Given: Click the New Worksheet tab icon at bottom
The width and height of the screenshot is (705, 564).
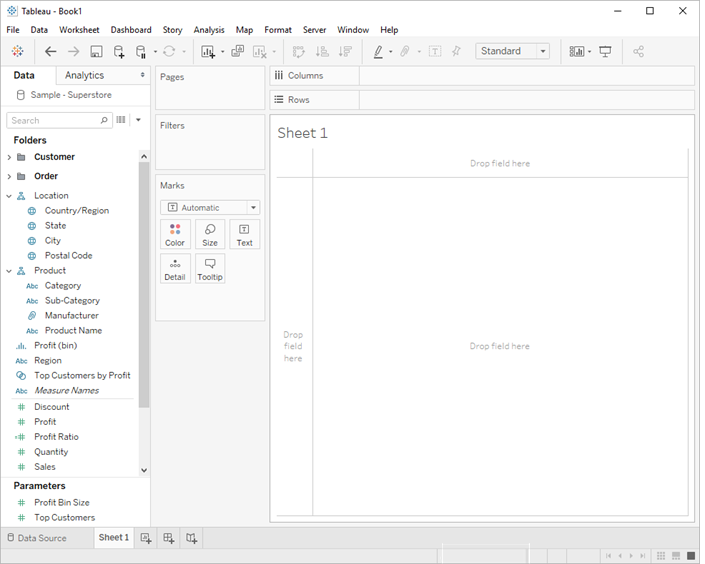Looking at the screenshot, I should pos(146,538).
